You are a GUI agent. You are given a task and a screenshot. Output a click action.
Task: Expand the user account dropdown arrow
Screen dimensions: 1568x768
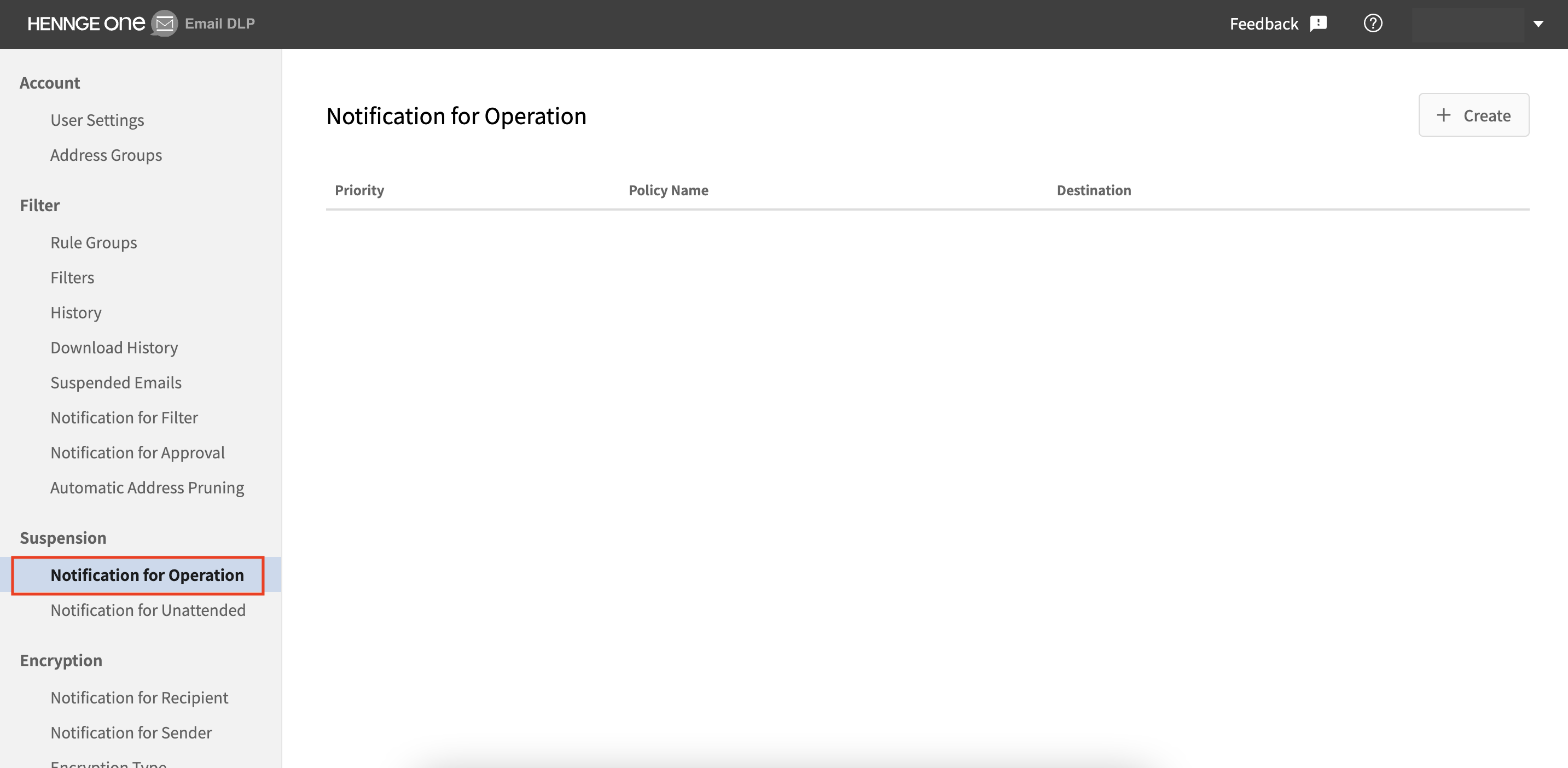(x=1538, y=25)
